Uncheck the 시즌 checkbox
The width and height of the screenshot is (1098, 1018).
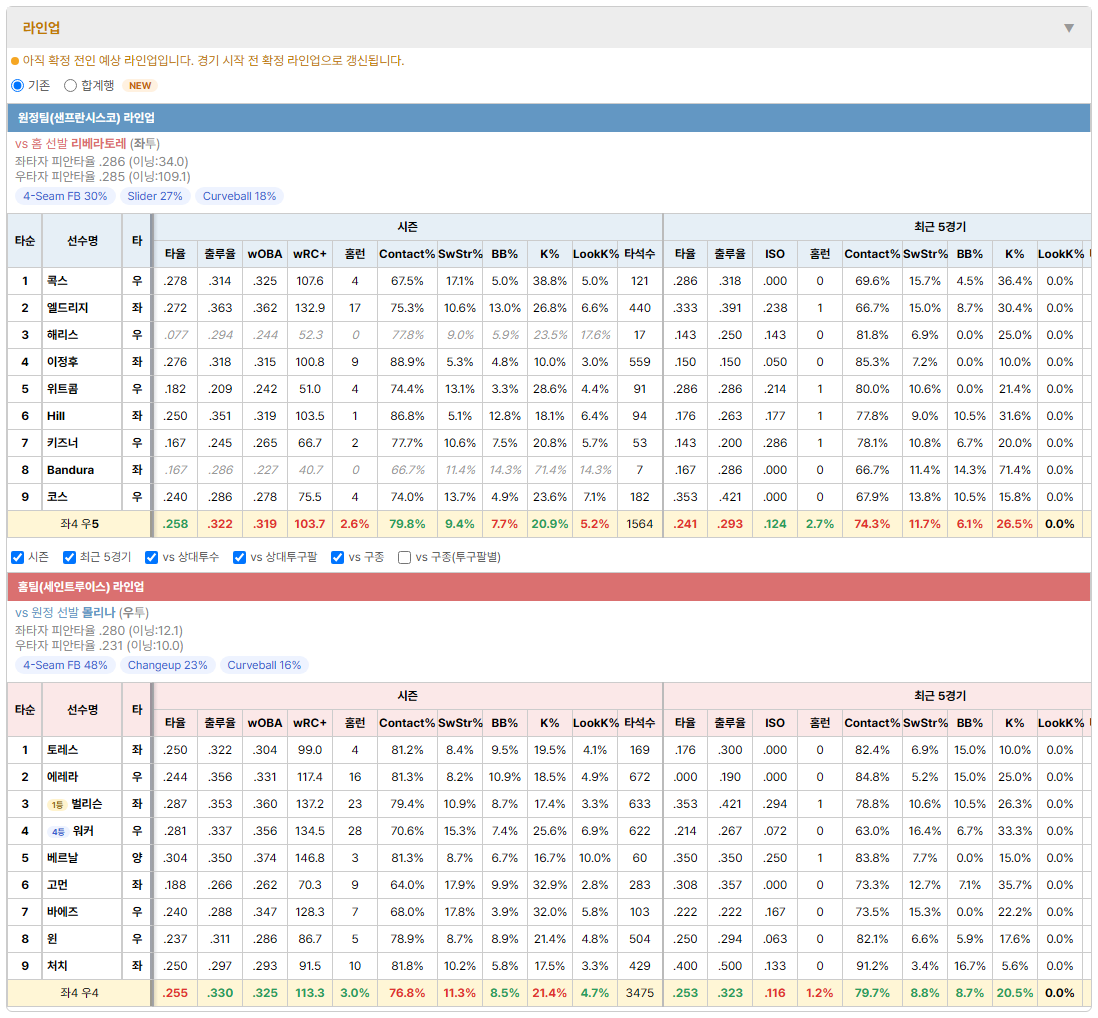click(x=18, y=557)
